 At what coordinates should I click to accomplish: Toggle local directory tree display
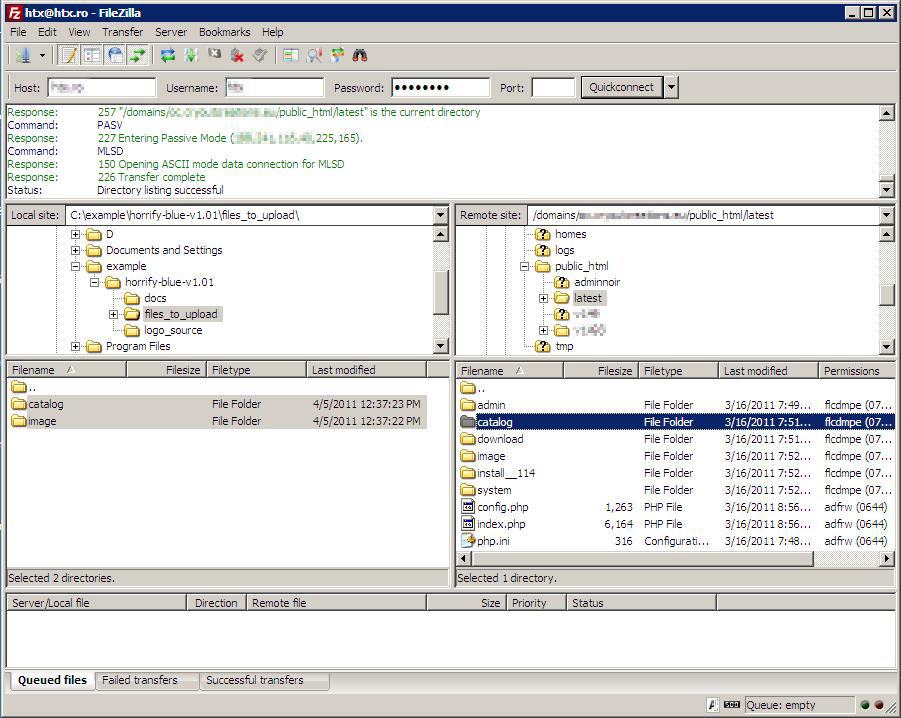92,56
